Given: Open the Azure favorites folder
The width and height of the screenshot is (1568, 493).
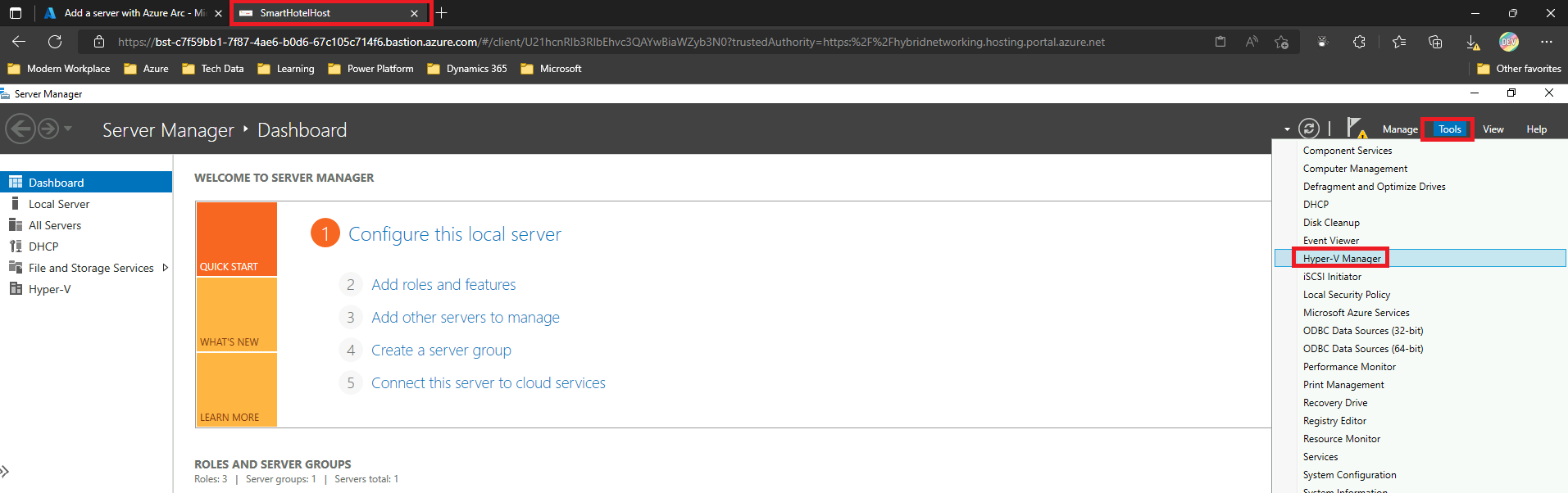Looking at the screenshot, I should (x=146, y=69).
